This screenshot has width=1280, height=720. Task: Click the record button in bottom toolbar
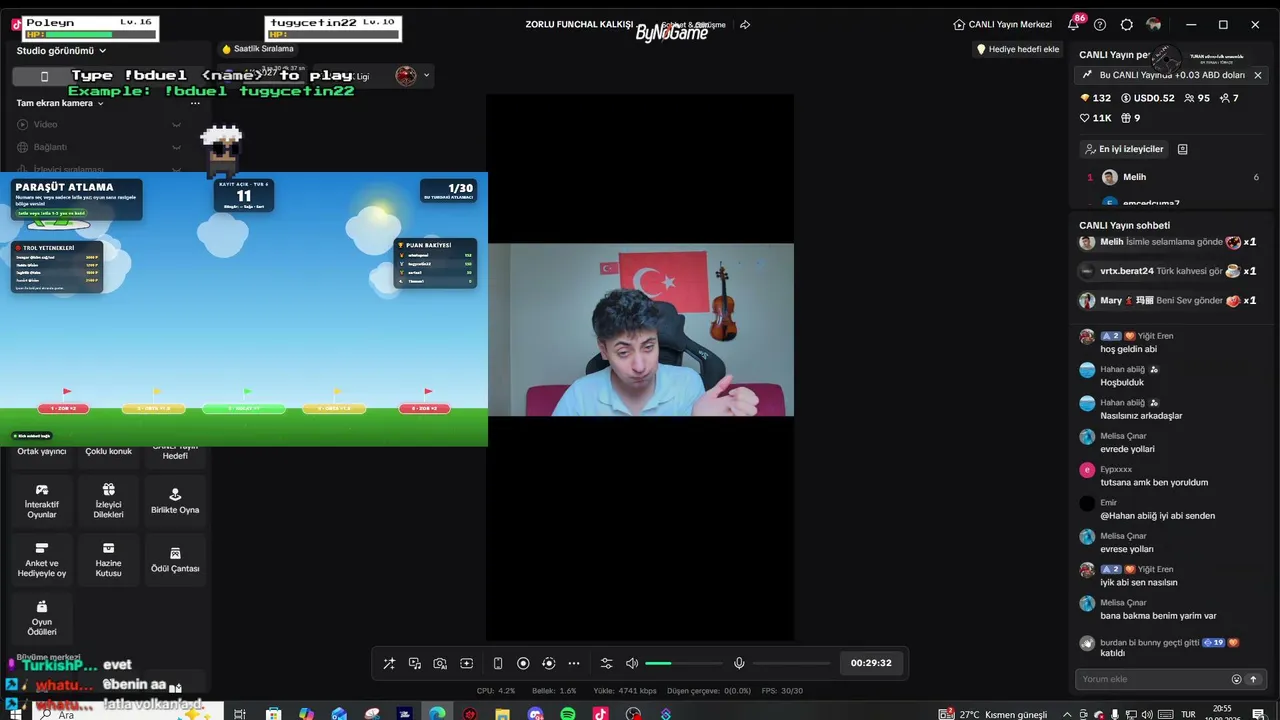coord(523,663)
